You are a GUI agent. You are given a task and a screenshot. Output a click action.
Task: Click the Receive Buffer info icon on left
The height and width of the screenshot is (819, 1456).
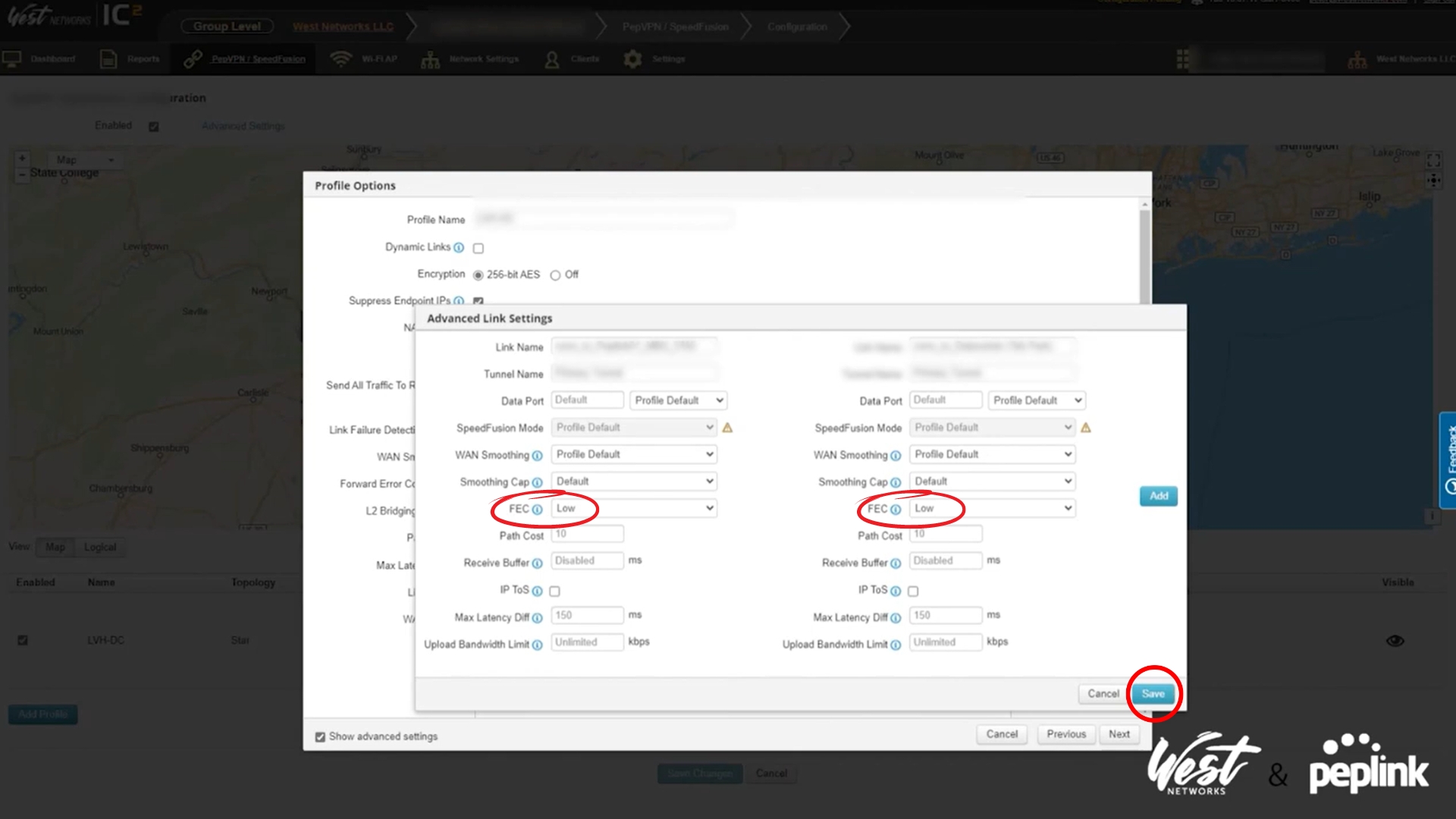537,563
